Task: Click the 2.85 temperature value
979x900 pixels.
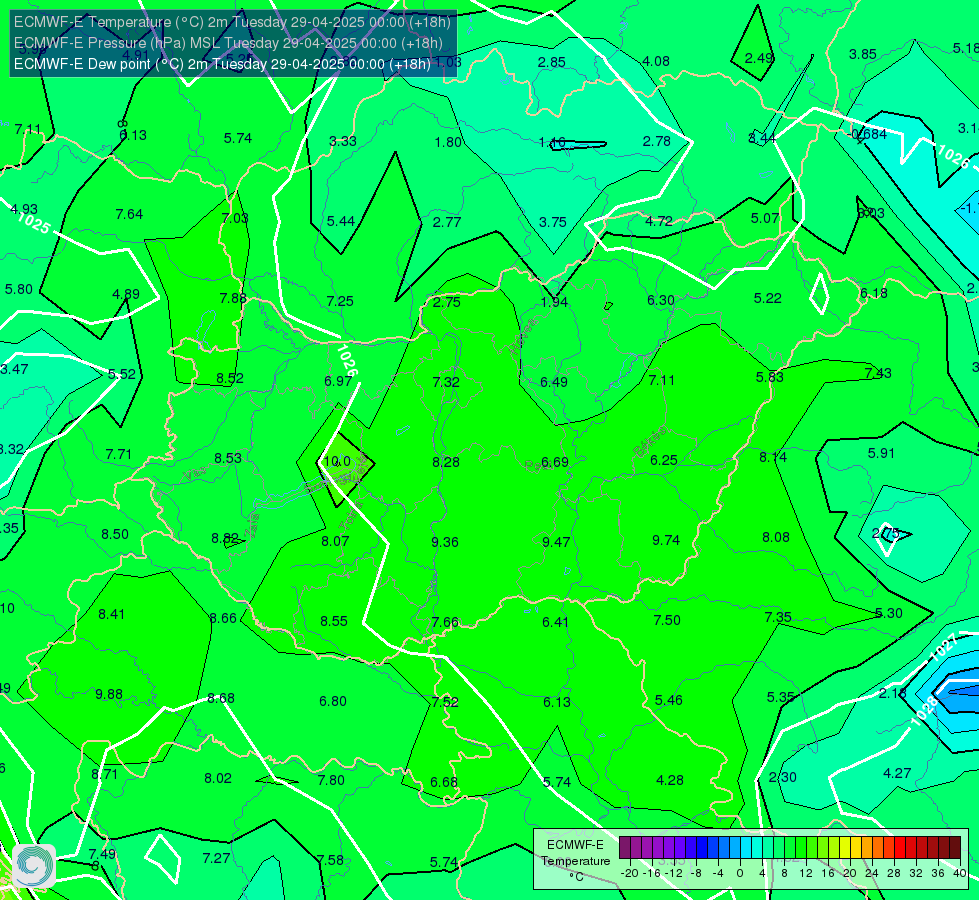Action: coord(552,62)
